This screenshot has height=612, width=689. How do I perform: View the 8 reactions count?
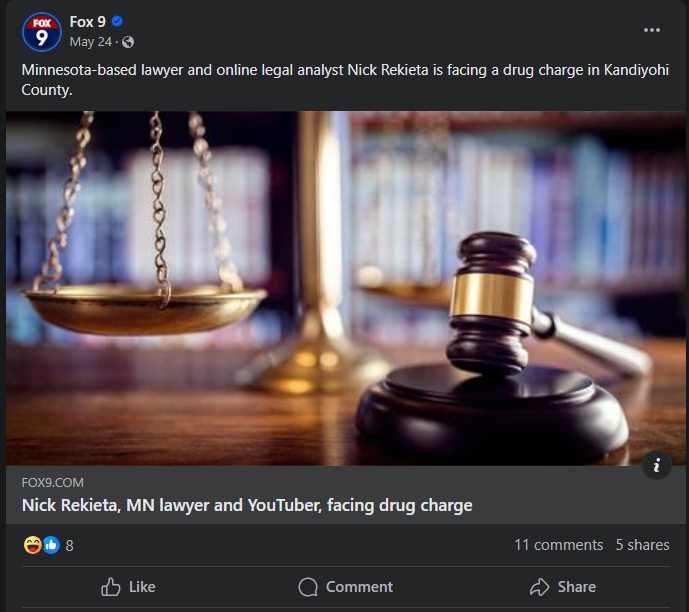69,546
